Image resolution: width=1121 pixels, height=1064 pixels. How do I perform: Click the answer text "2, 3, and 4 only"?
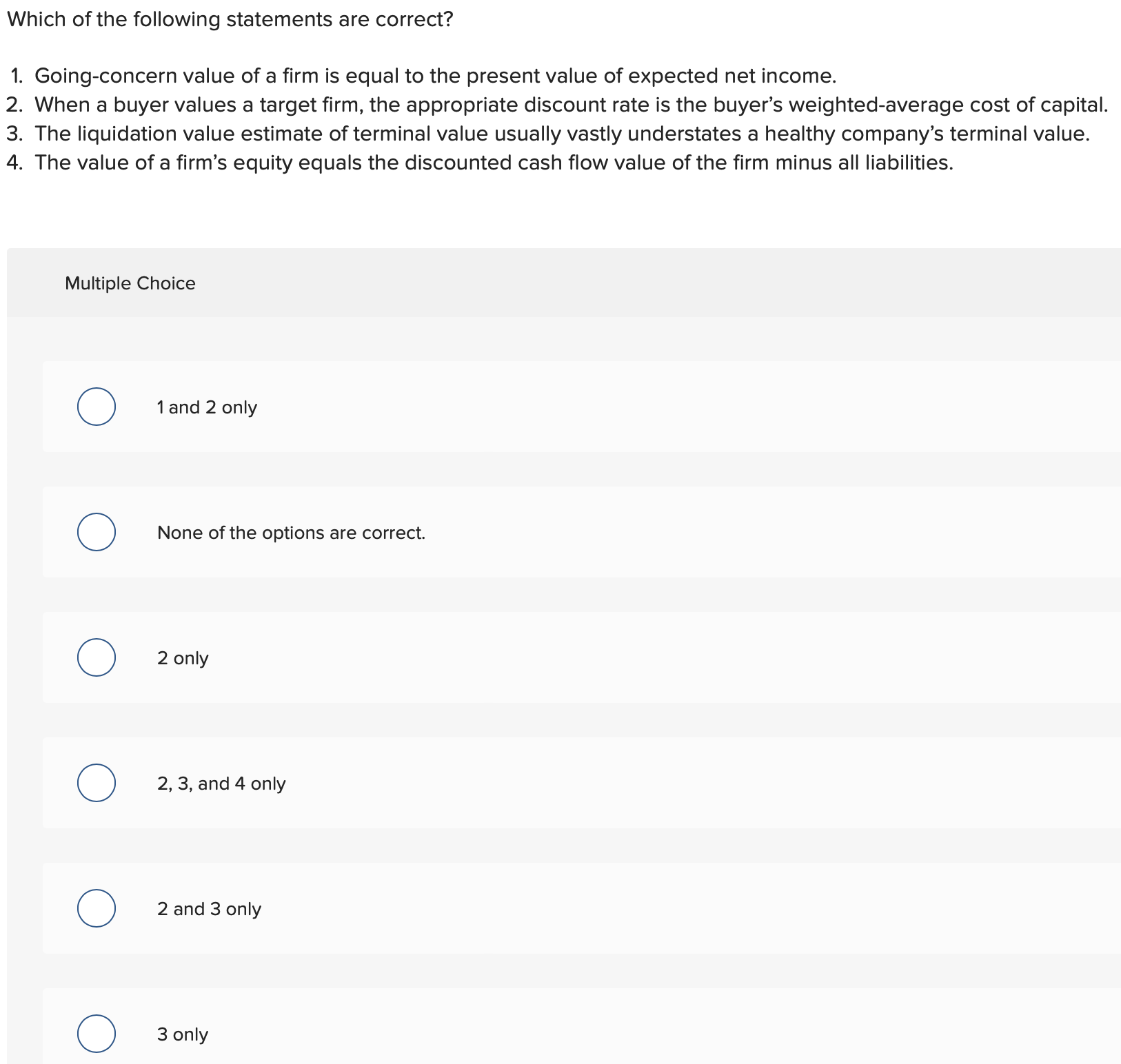[221, 783]
